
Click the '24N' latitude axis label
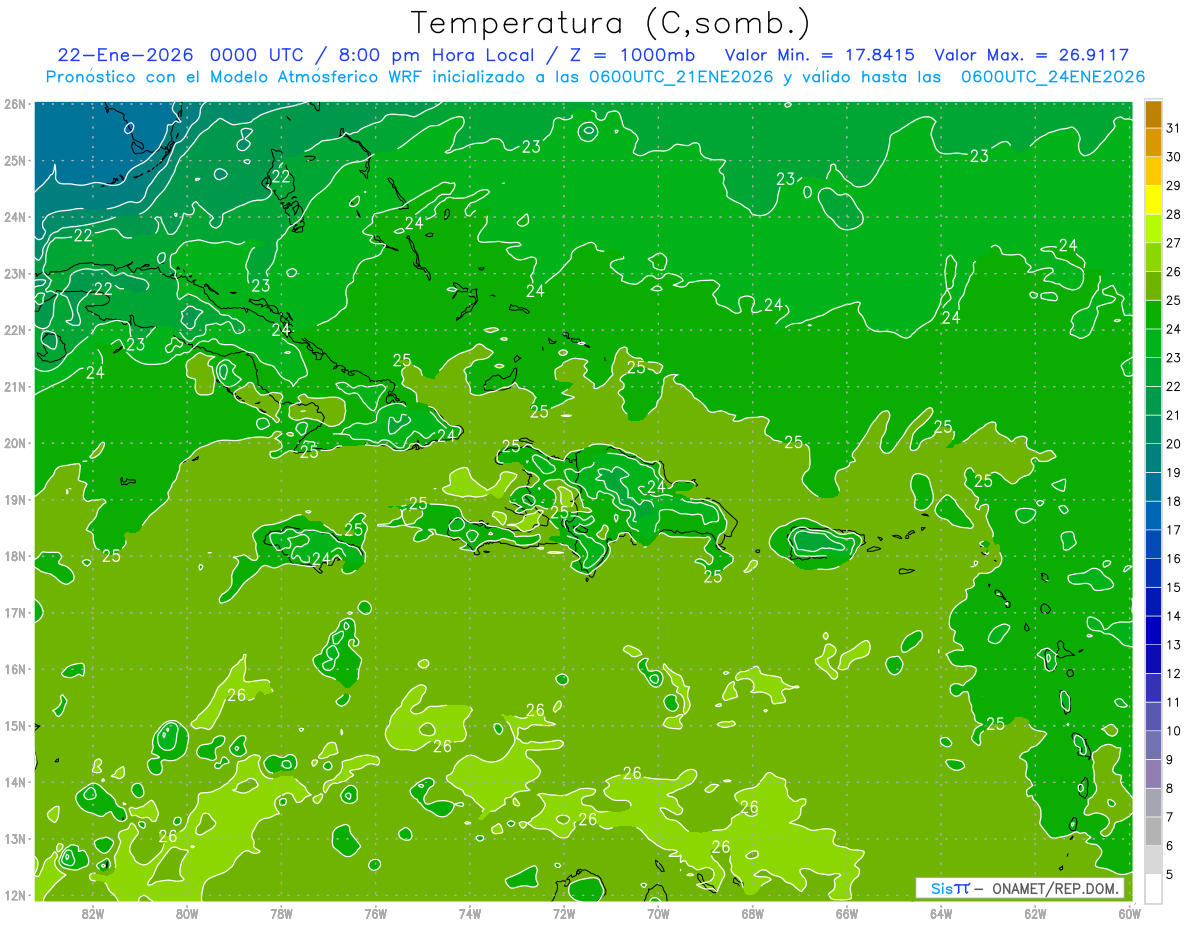pos(15,217)
